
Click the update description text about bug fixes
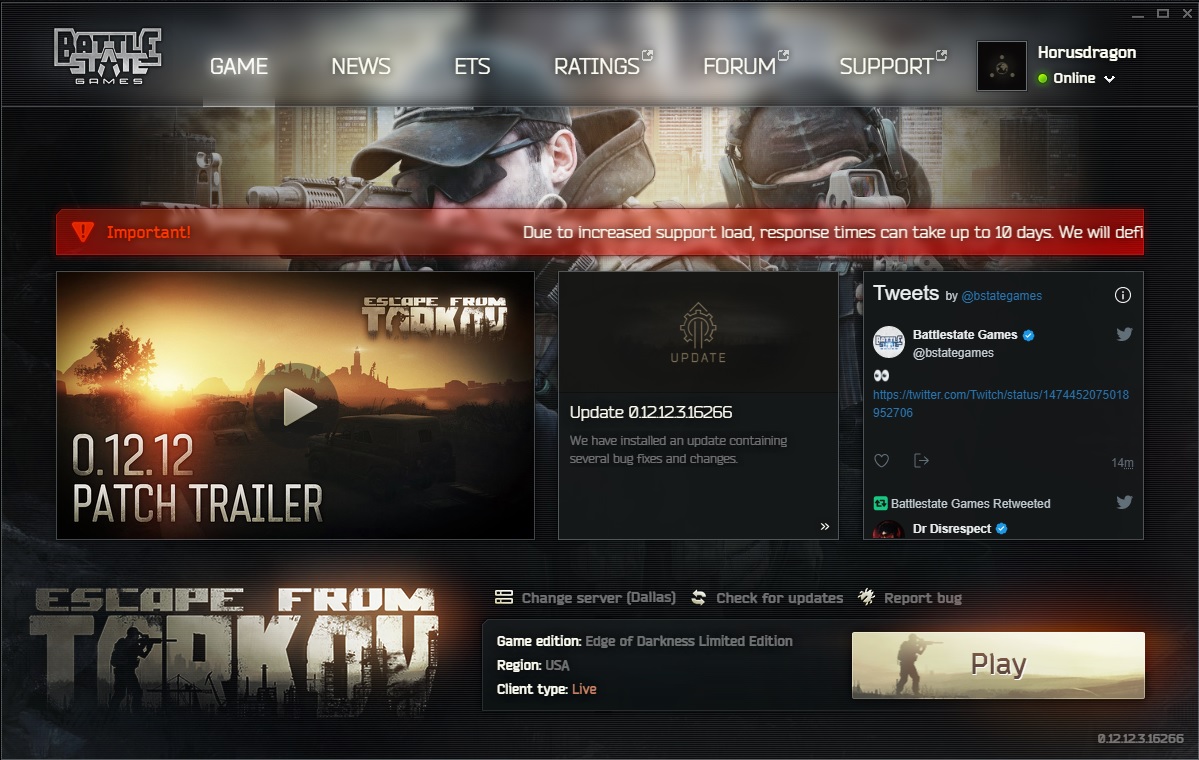[678, 450]
